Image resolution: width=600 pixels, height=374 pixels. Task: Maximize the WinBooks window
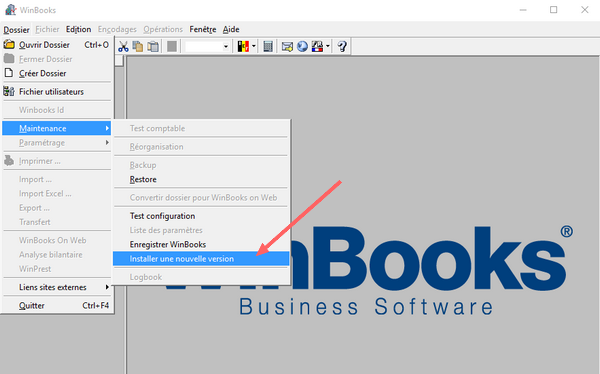[x=553, y=10]
